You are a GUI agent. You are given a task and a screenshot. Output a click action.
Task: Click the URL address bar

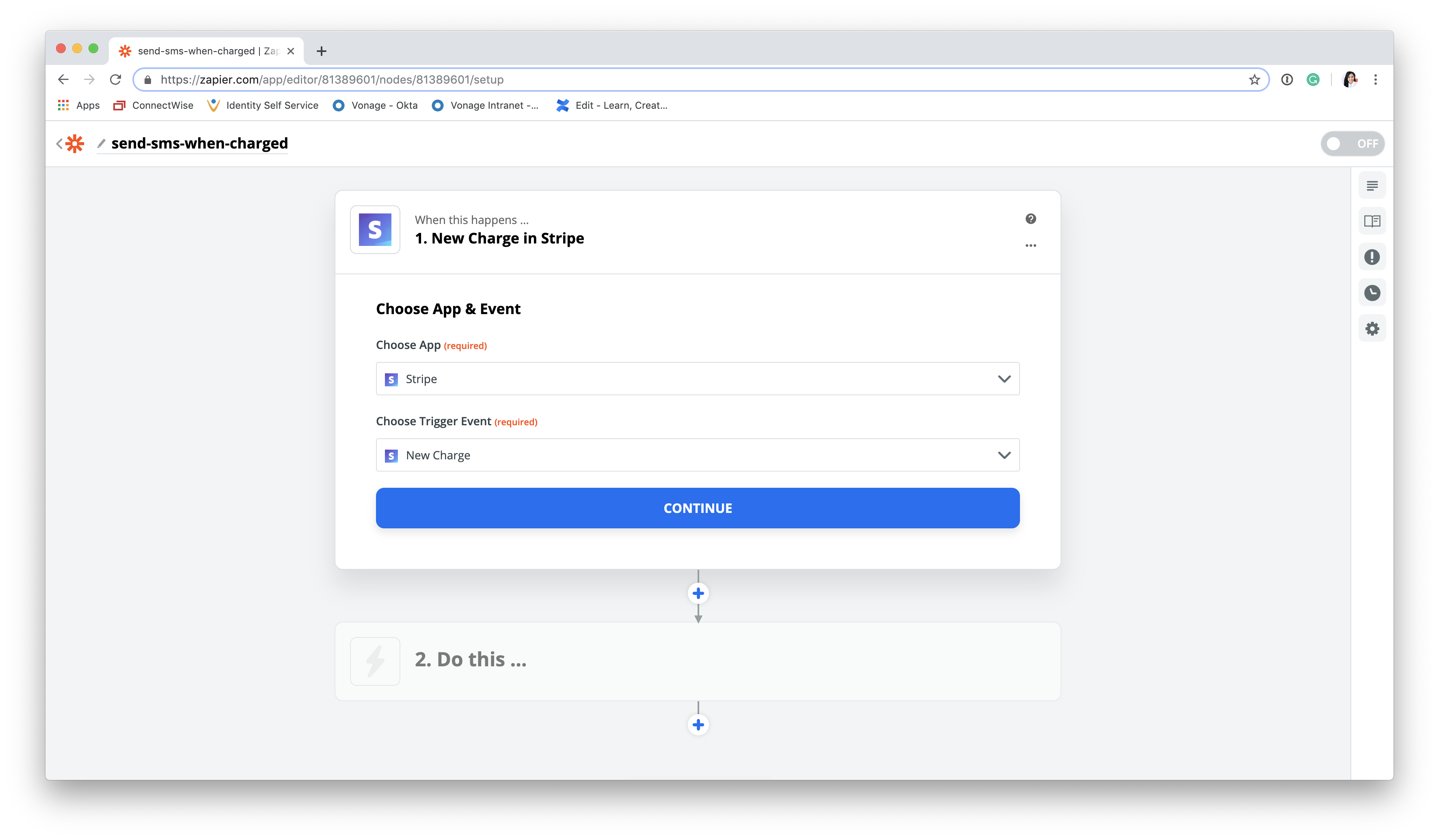701,80
